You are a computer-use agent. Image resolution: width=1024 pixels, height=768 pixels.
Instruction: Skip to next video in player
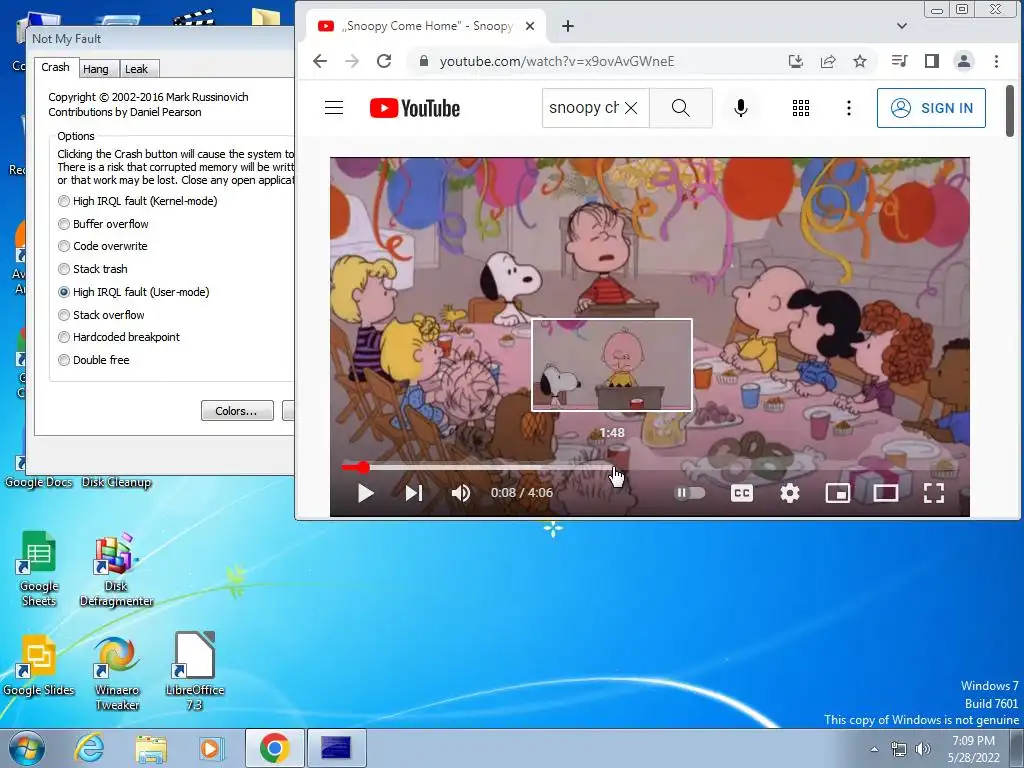pos(414,493)
